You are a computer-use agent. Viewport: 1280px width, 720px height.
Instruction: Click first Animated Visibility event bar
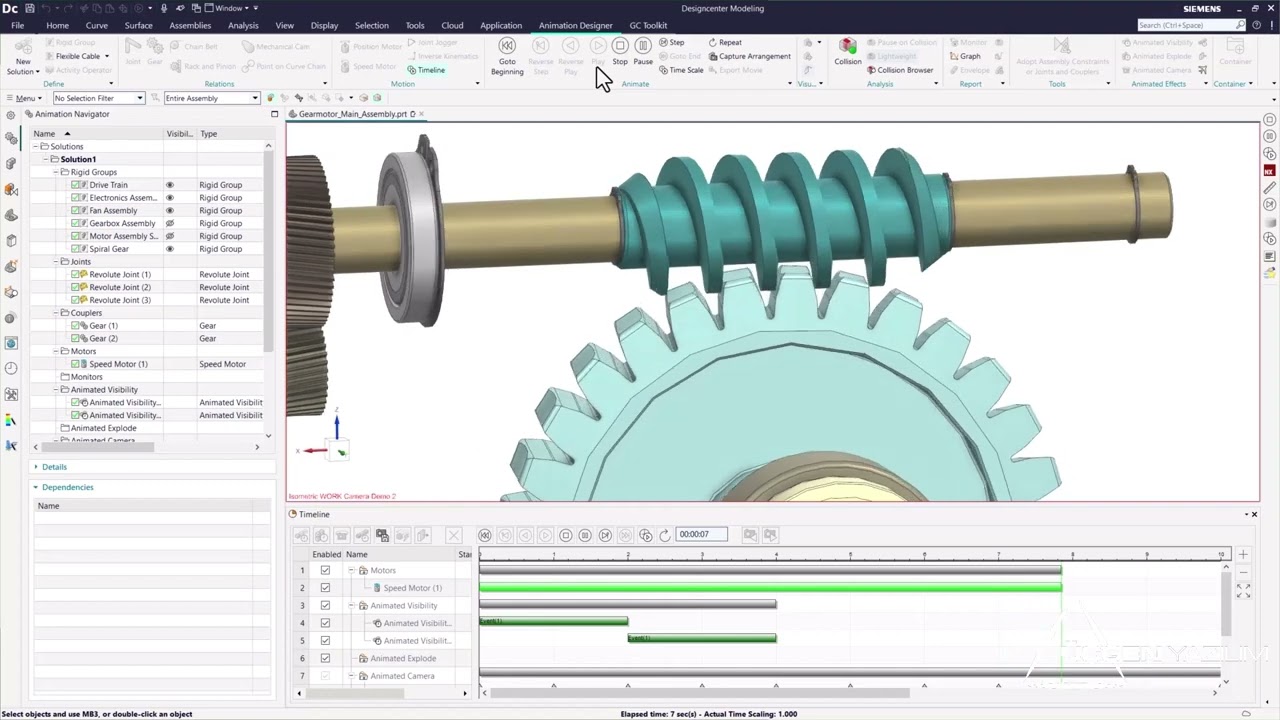click(x=553, y=622)
